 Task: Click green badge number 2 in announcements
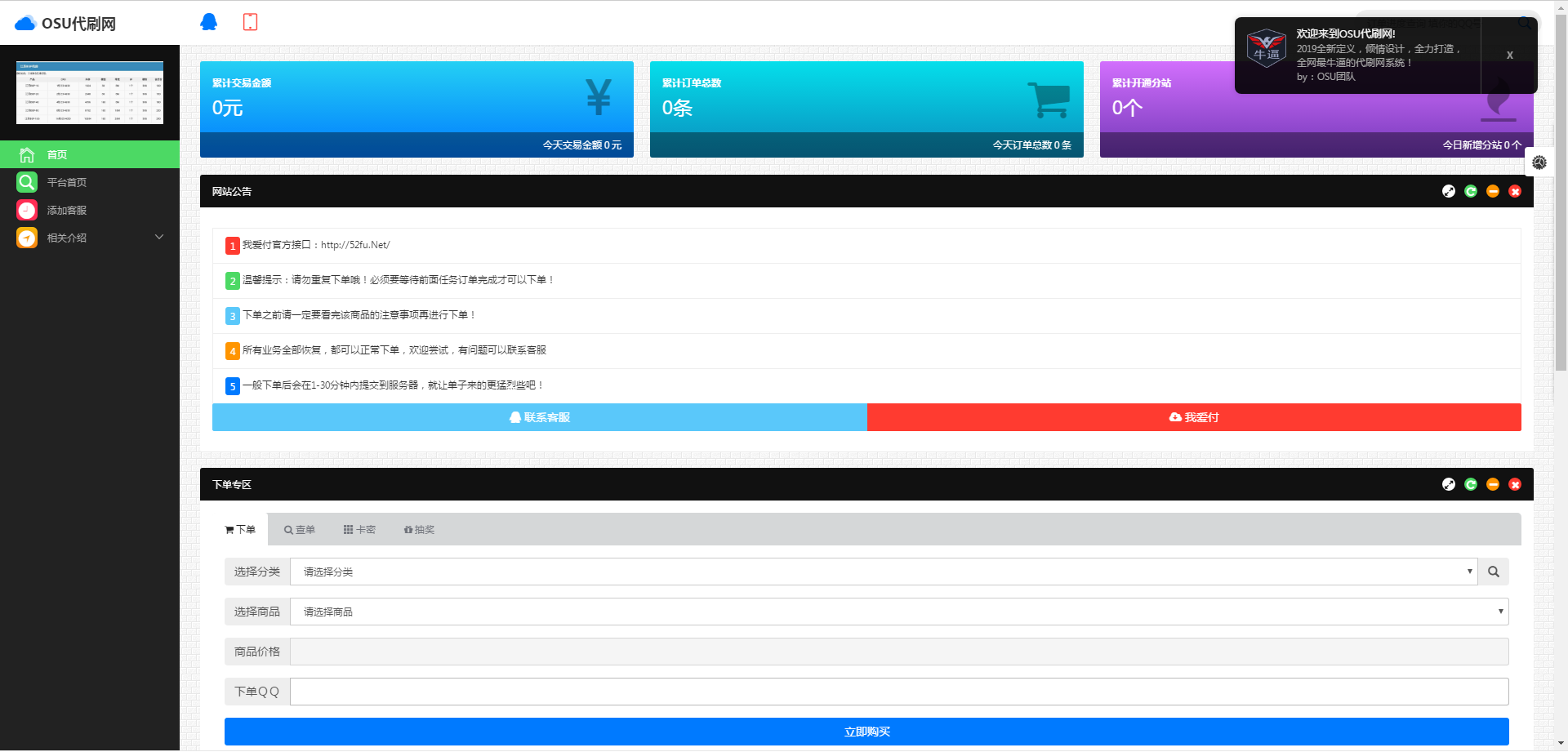pos(233,281)
